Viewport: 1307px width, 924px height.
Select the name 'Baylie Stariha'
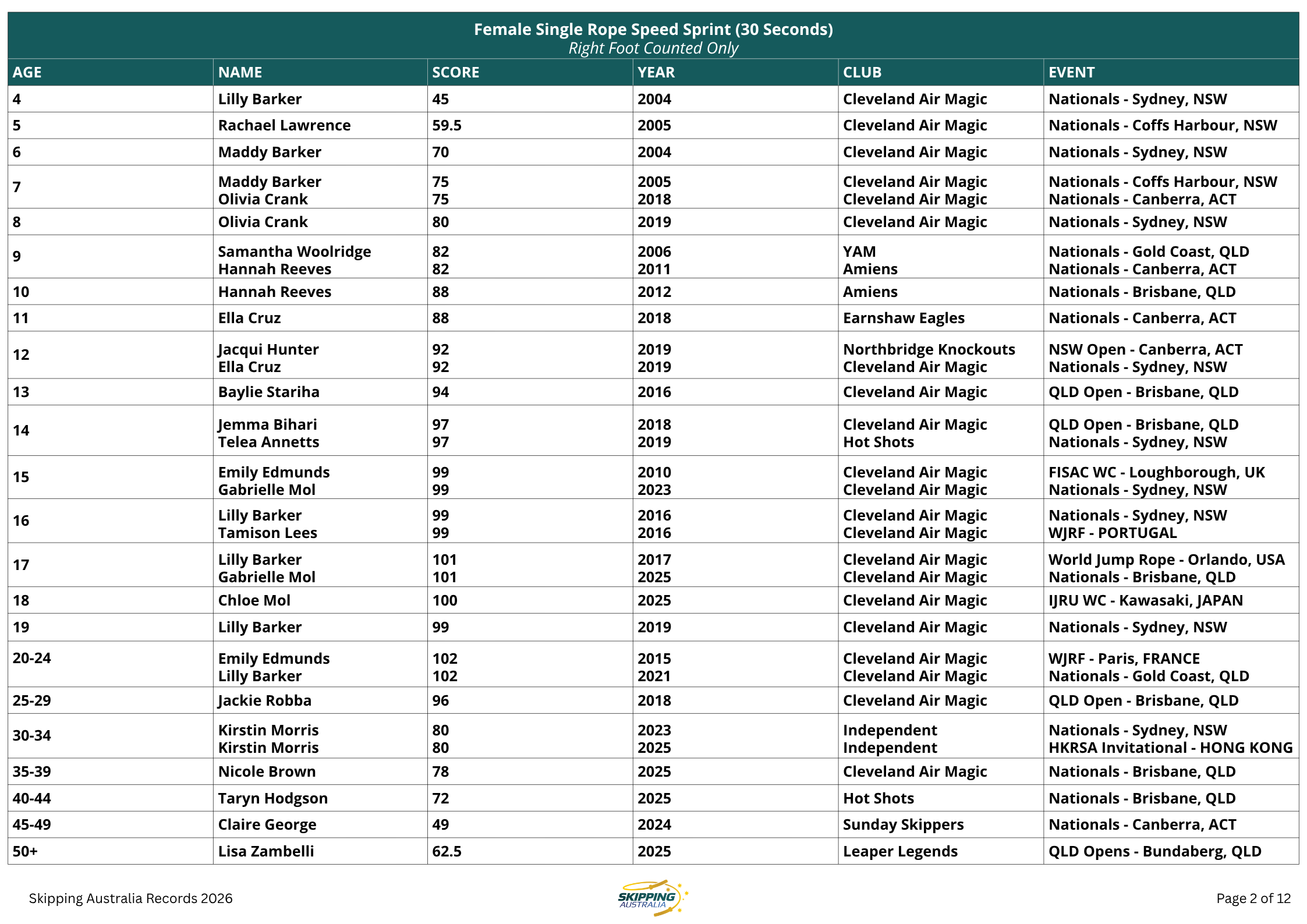tap(268, 392)
